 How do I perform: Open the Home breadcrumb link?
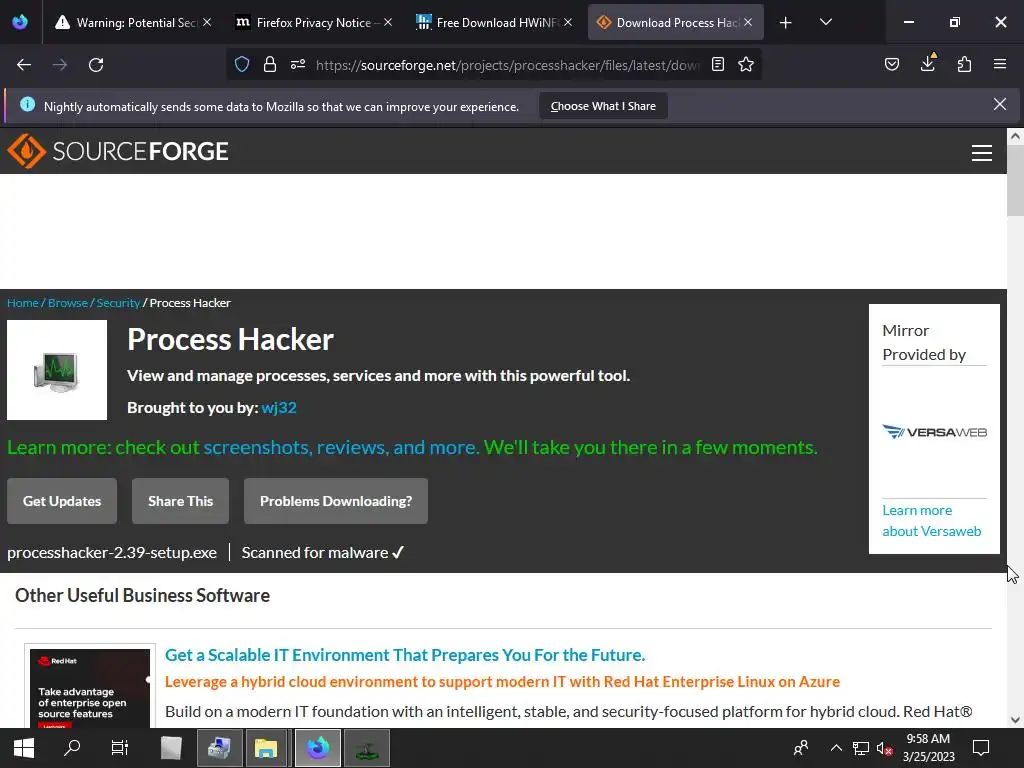[23, 303]
